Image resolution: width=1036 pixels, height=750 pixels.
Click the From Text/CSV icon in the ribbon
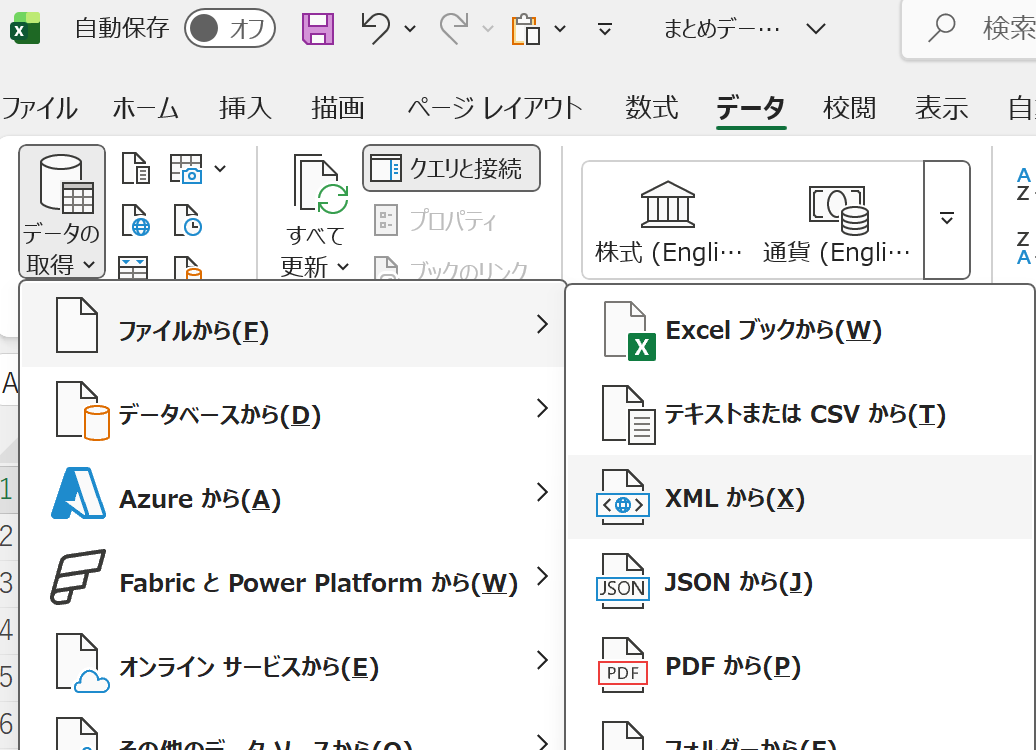point(136,170)
